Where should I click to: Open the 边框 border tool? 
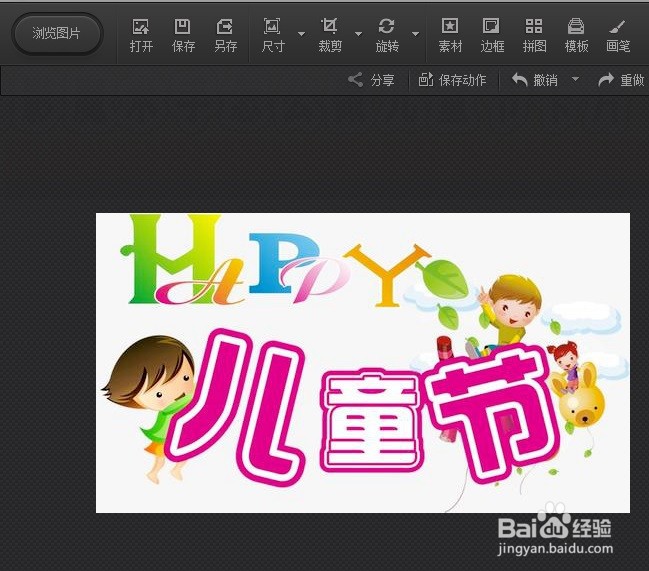point(492,36)
